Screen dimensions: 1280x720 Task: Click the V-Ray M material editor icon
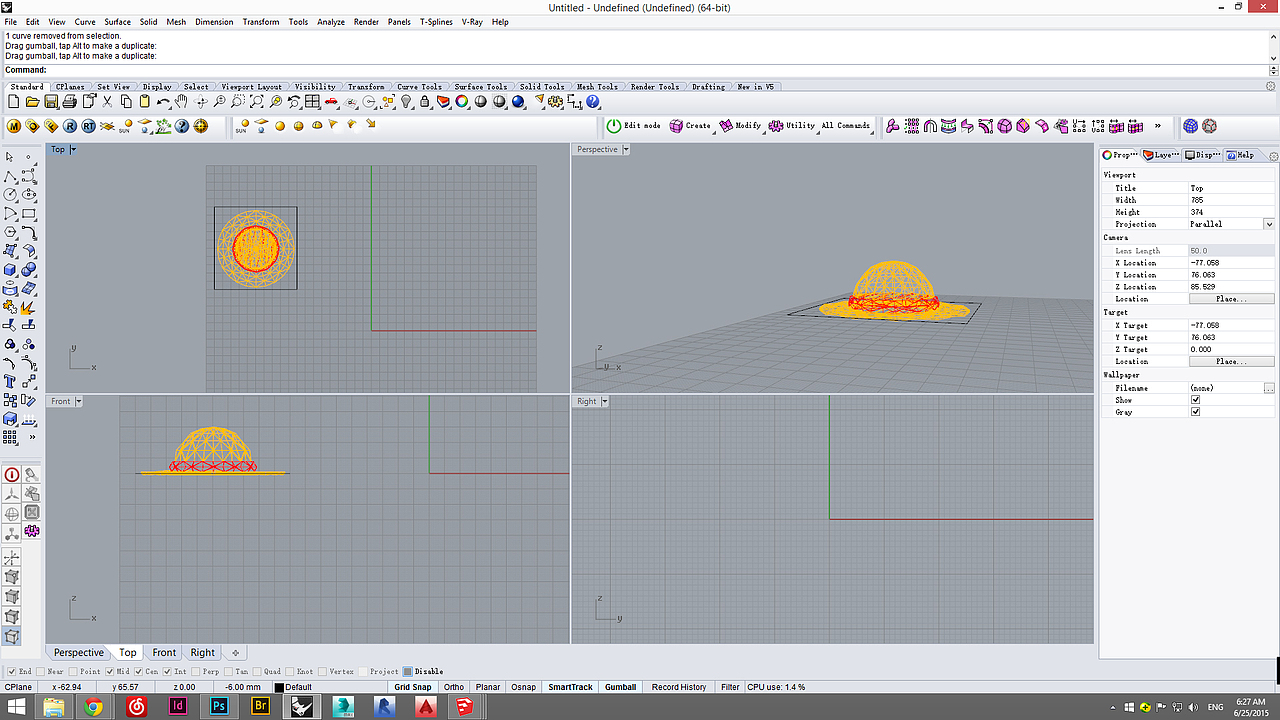[14, 126]
